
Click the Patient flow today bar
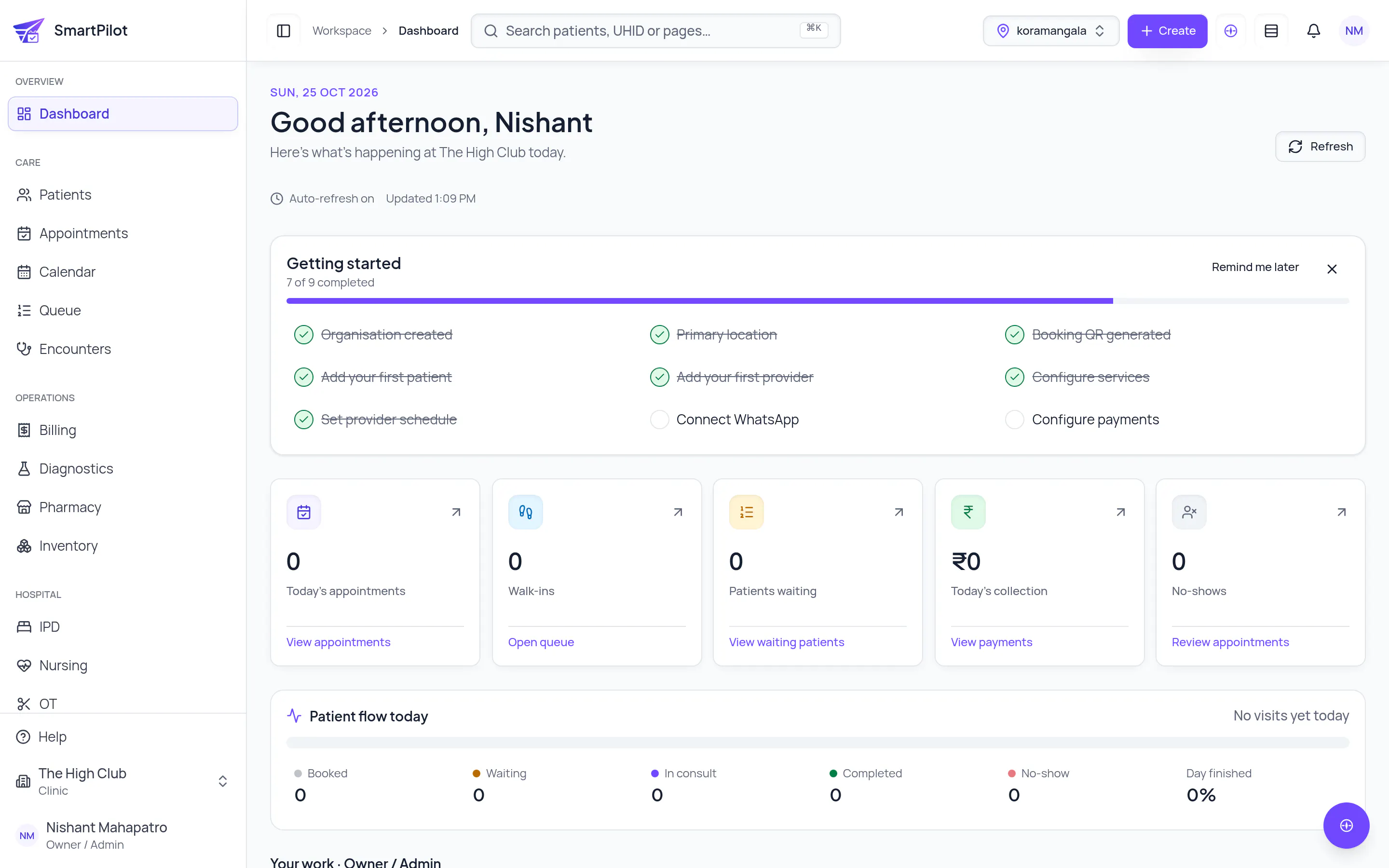[817, 742]
